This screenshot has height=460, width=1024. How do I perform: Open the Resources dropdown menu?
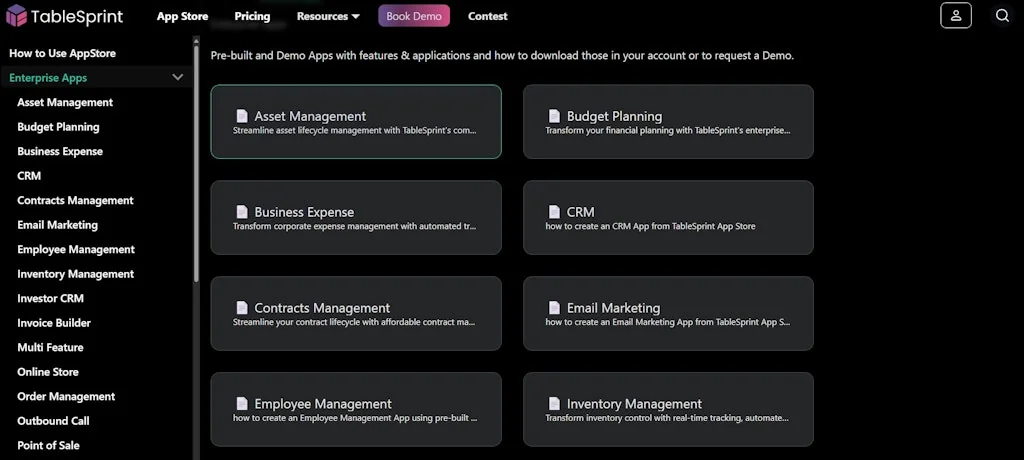[328, 16]
